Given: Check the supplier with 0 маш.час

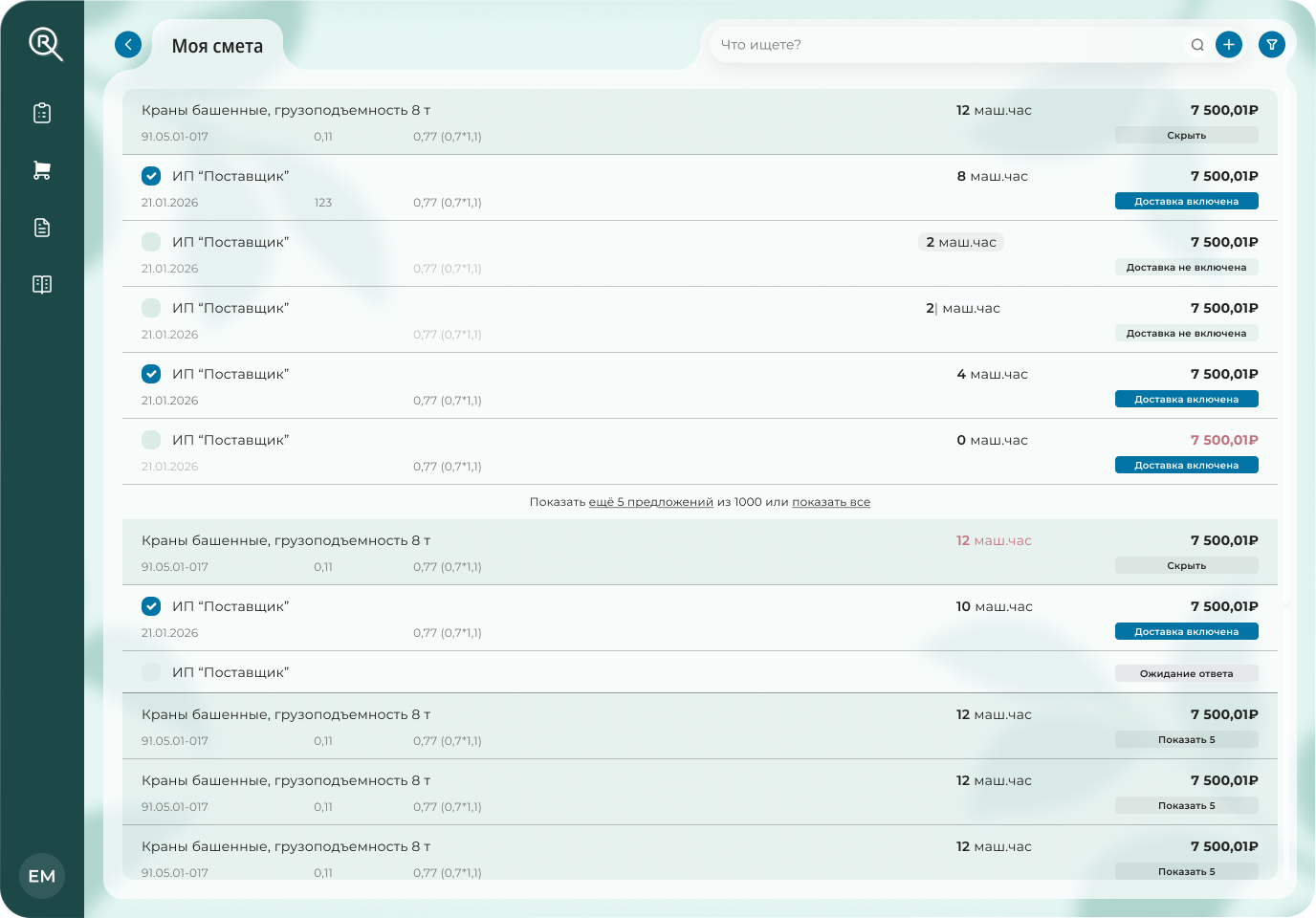Looking at the screenshot, I should pos(151,440).
